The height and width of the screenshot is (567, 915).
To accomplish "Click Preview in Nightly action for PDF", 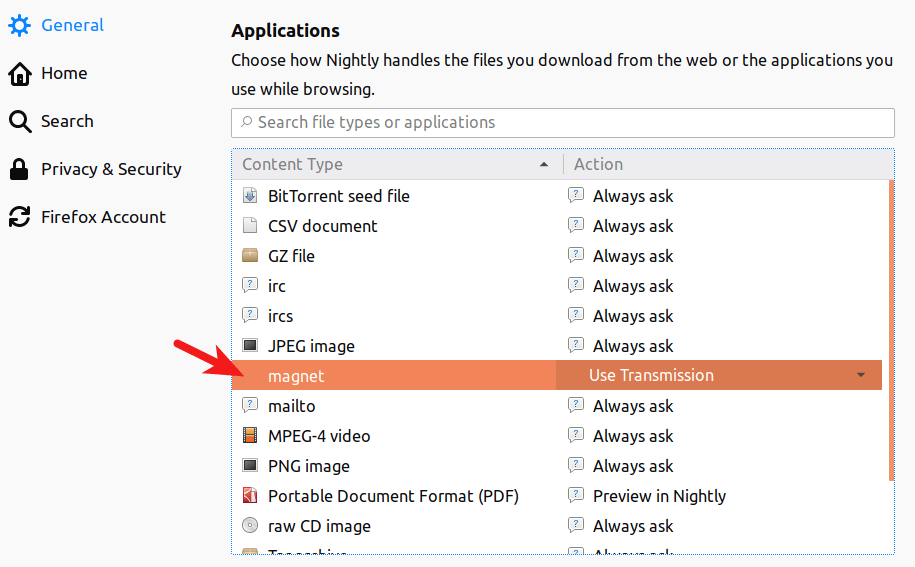I will point(659,496).
